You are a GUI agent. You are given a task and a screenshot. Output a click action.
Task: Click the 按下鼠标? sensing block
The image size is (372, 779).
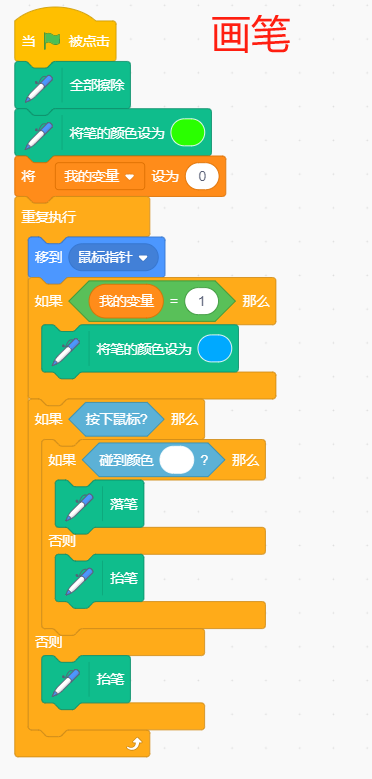(x=116, y=419)
